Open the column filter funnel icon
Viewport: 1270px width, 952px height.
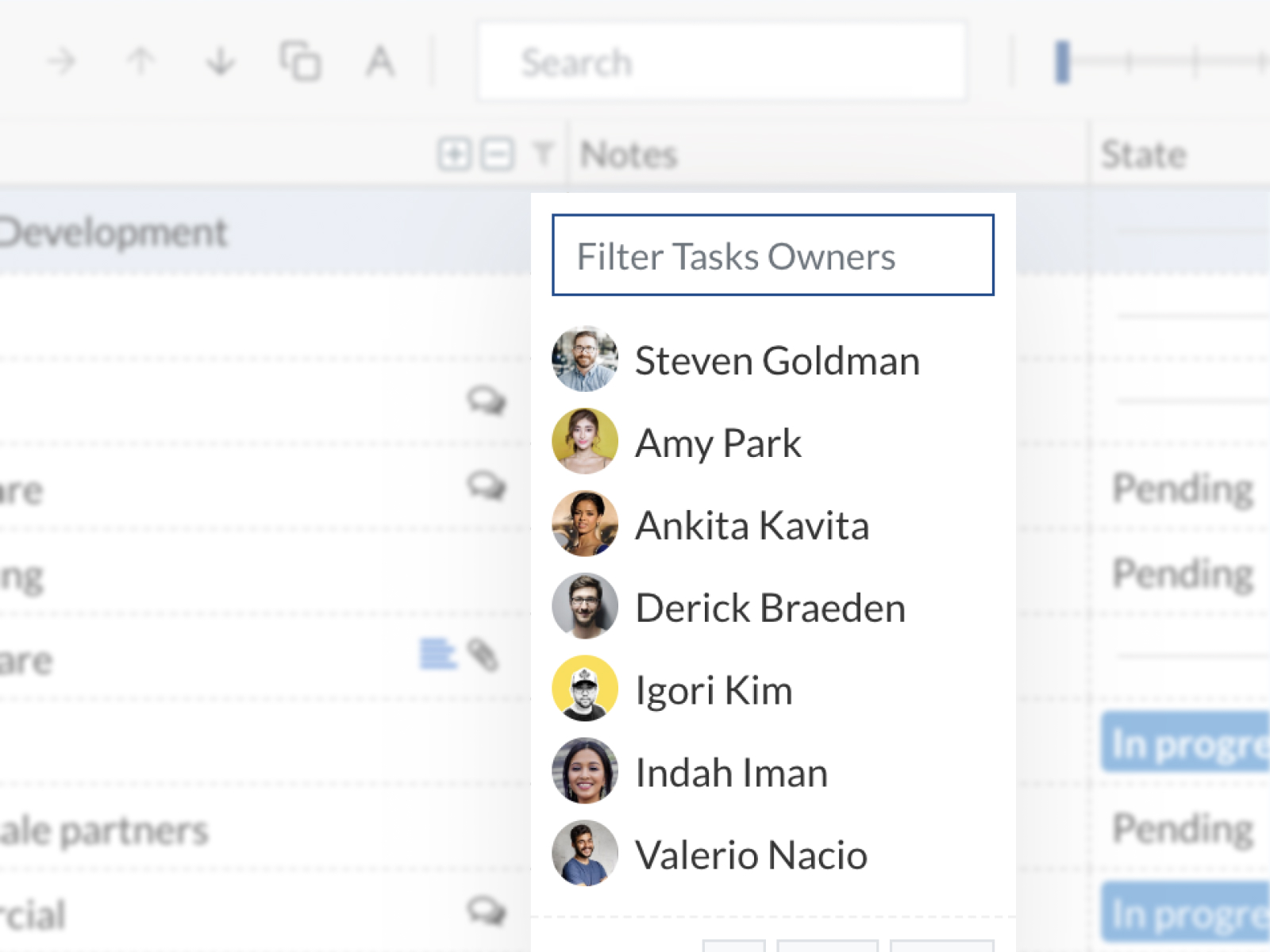(x=544, y=154)
